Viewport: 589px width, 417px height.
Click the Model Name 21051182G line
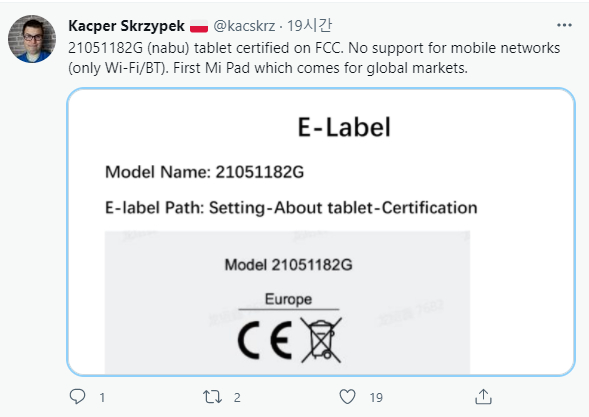204,172
